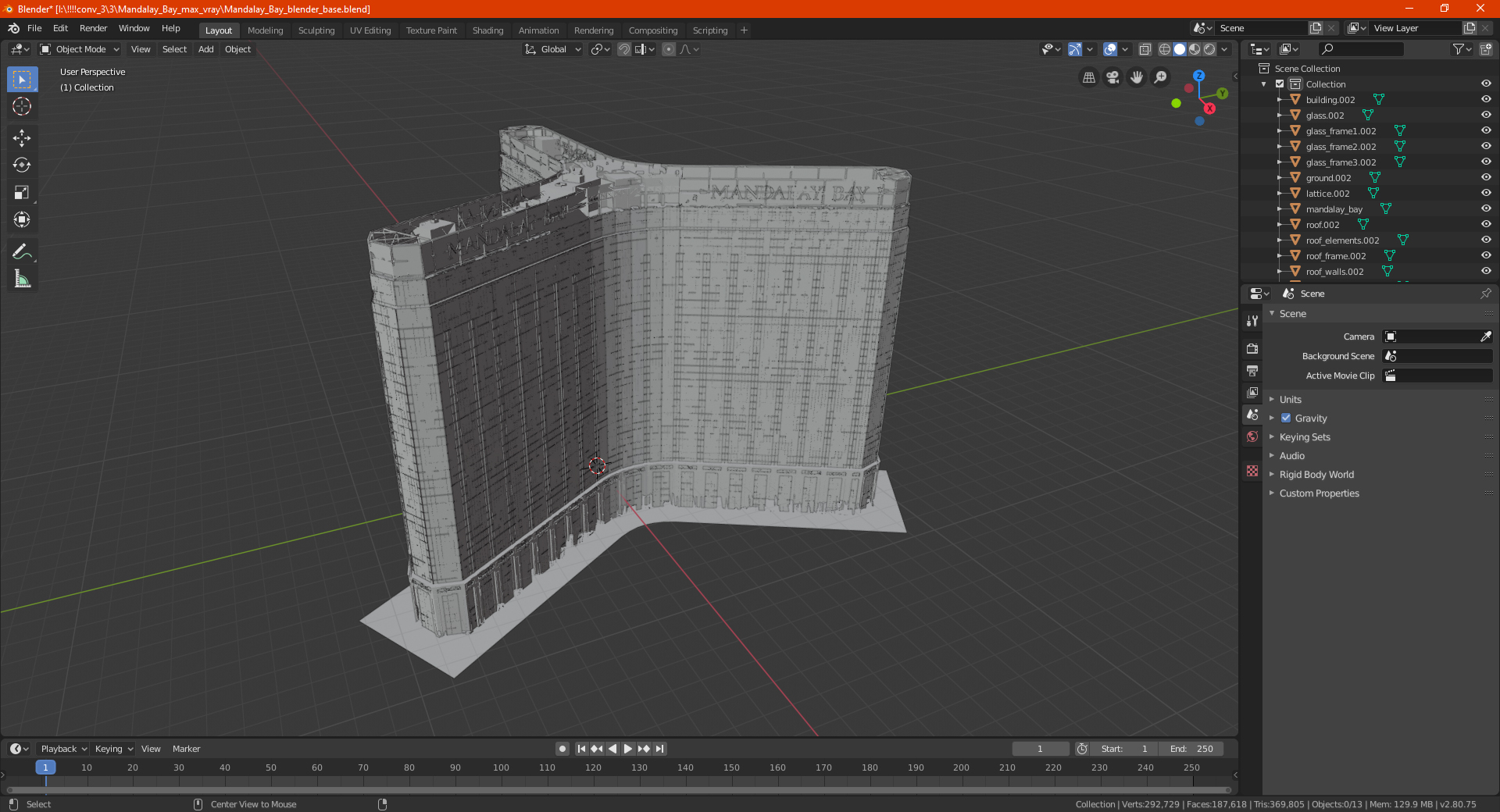Screen dimensions: 1500x812
Task: Click the zoom view magnifier icon
Action: (1161, 77)
